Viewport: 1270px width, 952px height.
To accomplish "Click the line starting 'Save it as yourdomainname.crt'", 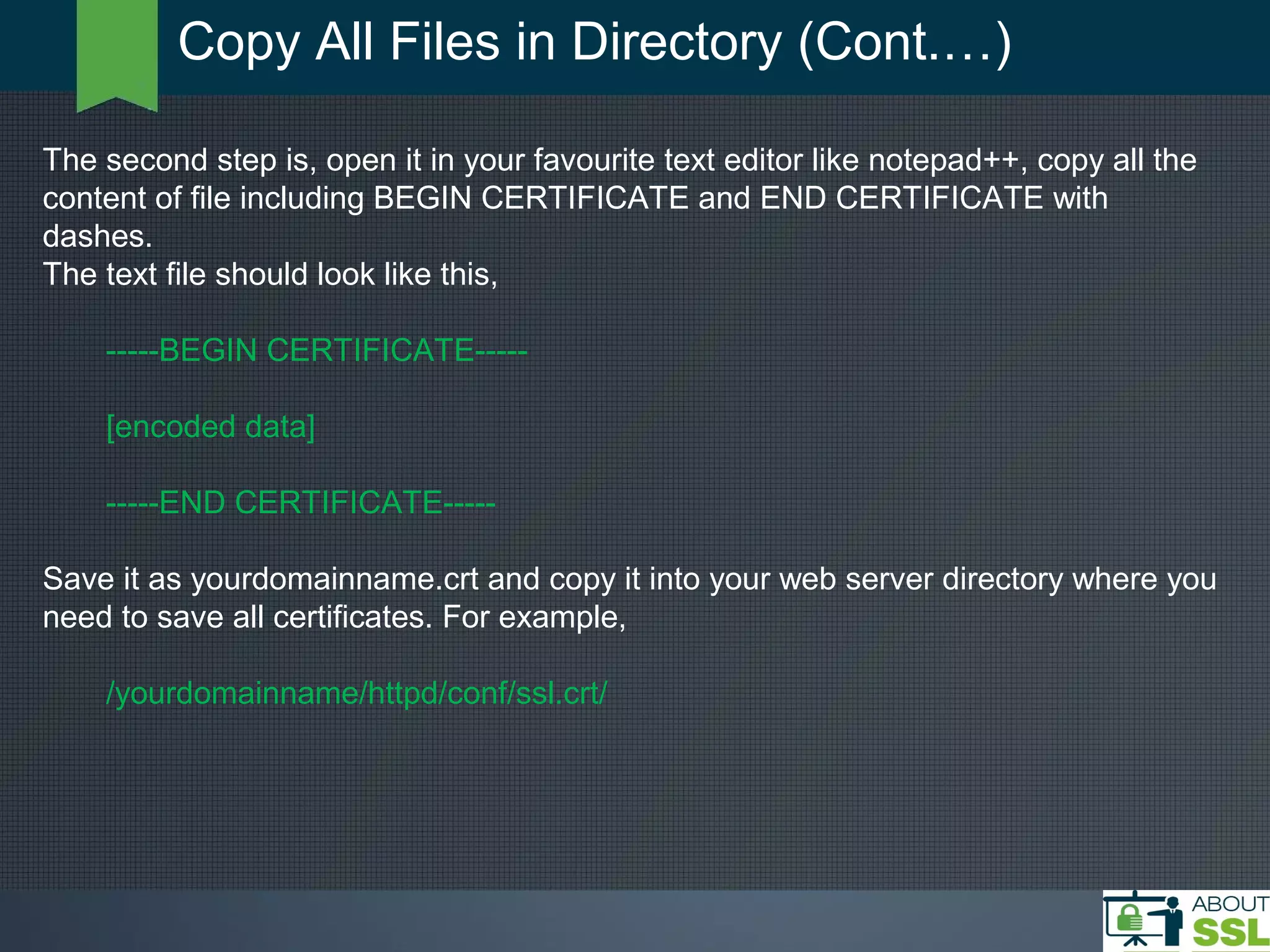I will (x=629, y=580).
